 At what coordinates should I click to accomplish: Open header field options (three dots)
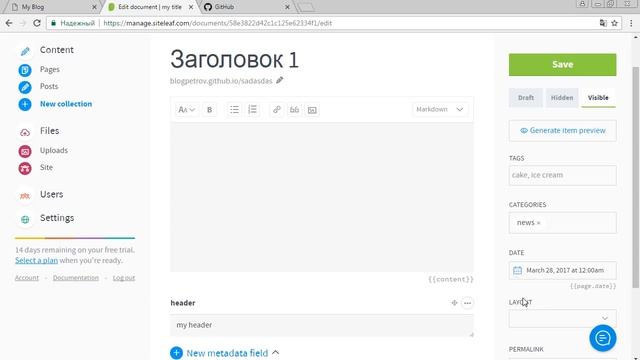[x=467, y=303]
